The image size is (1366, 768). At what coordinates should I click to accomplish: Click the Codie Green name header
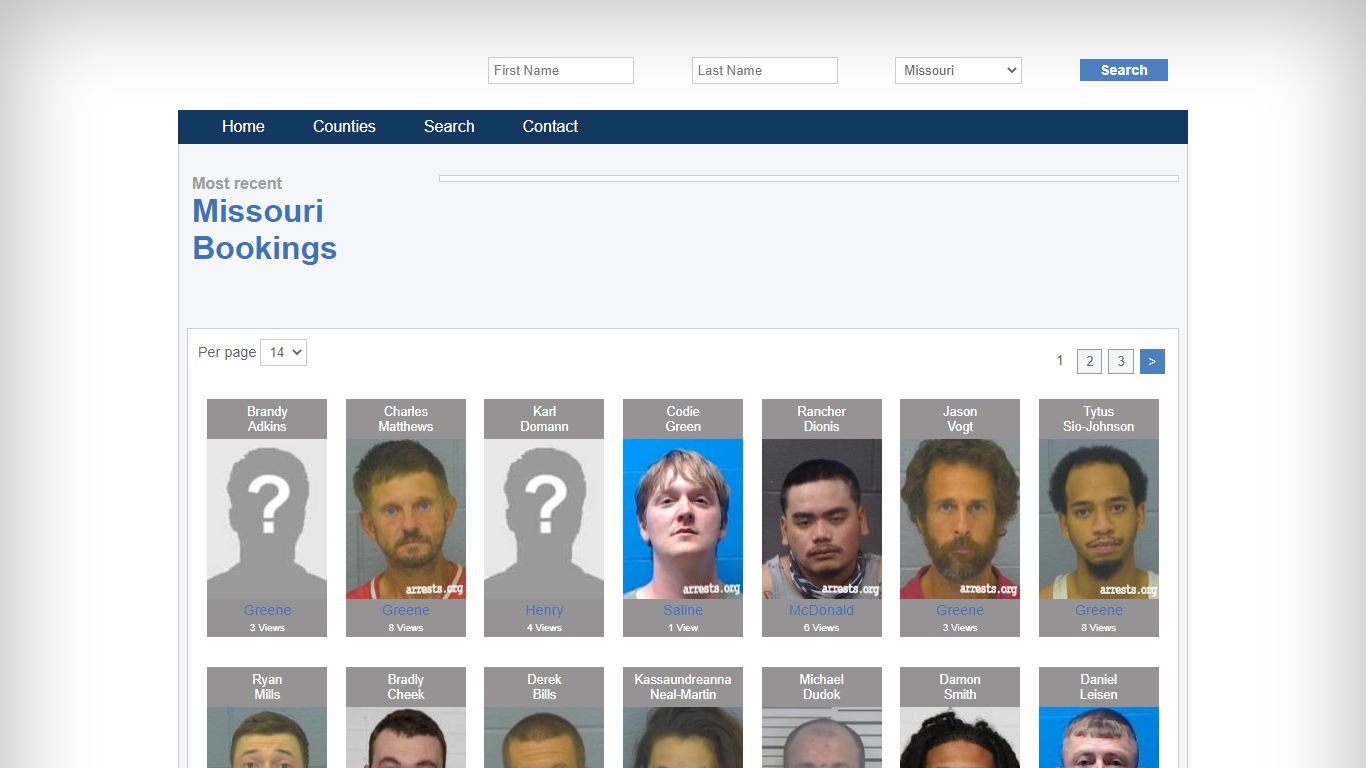683,419
